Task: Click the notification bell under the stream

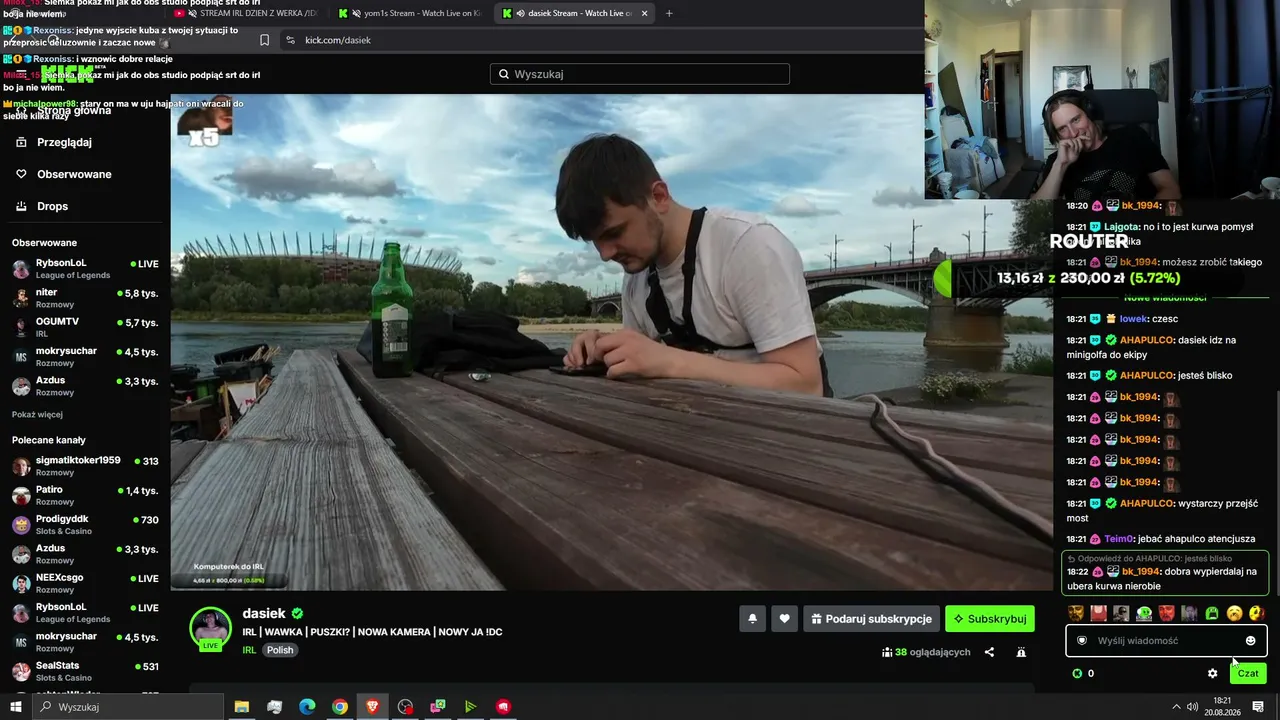Action: pos(753,619)
